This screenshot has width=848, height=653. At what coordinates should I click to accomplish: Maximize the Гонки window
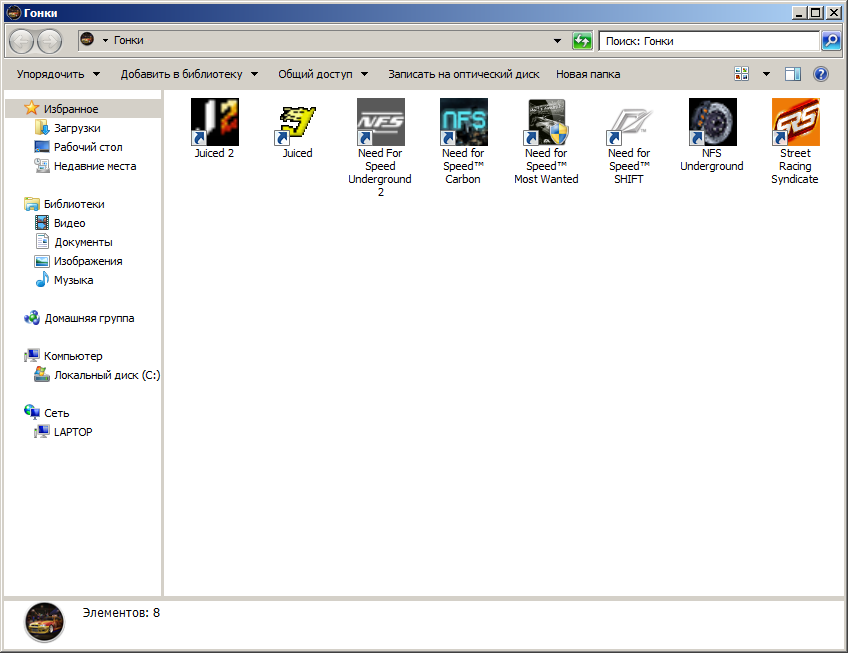tap(816, 12)
